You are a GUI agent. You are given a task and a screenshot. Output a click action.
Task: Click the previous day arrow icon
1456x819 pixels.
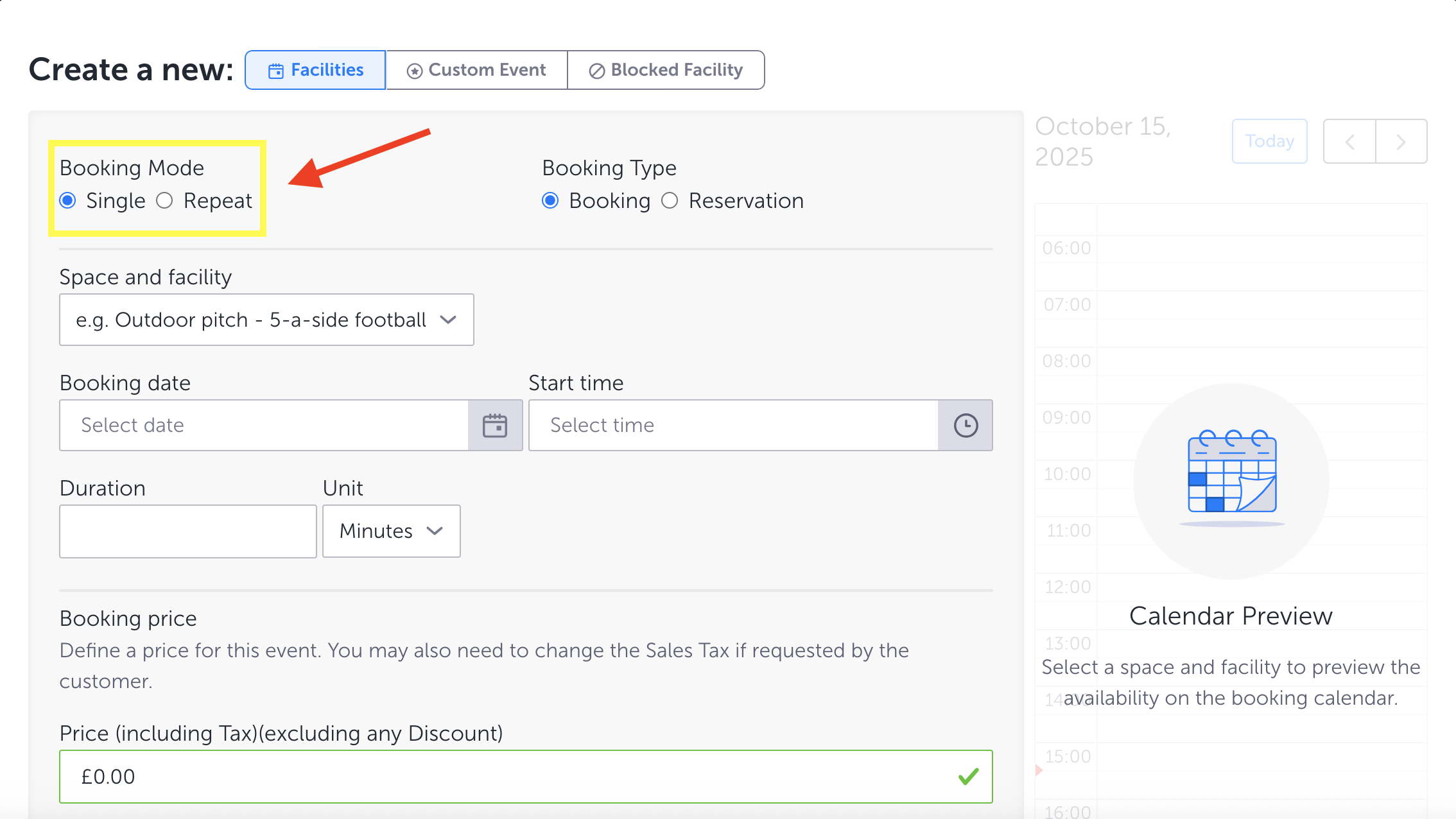(x=1350, y=141)
